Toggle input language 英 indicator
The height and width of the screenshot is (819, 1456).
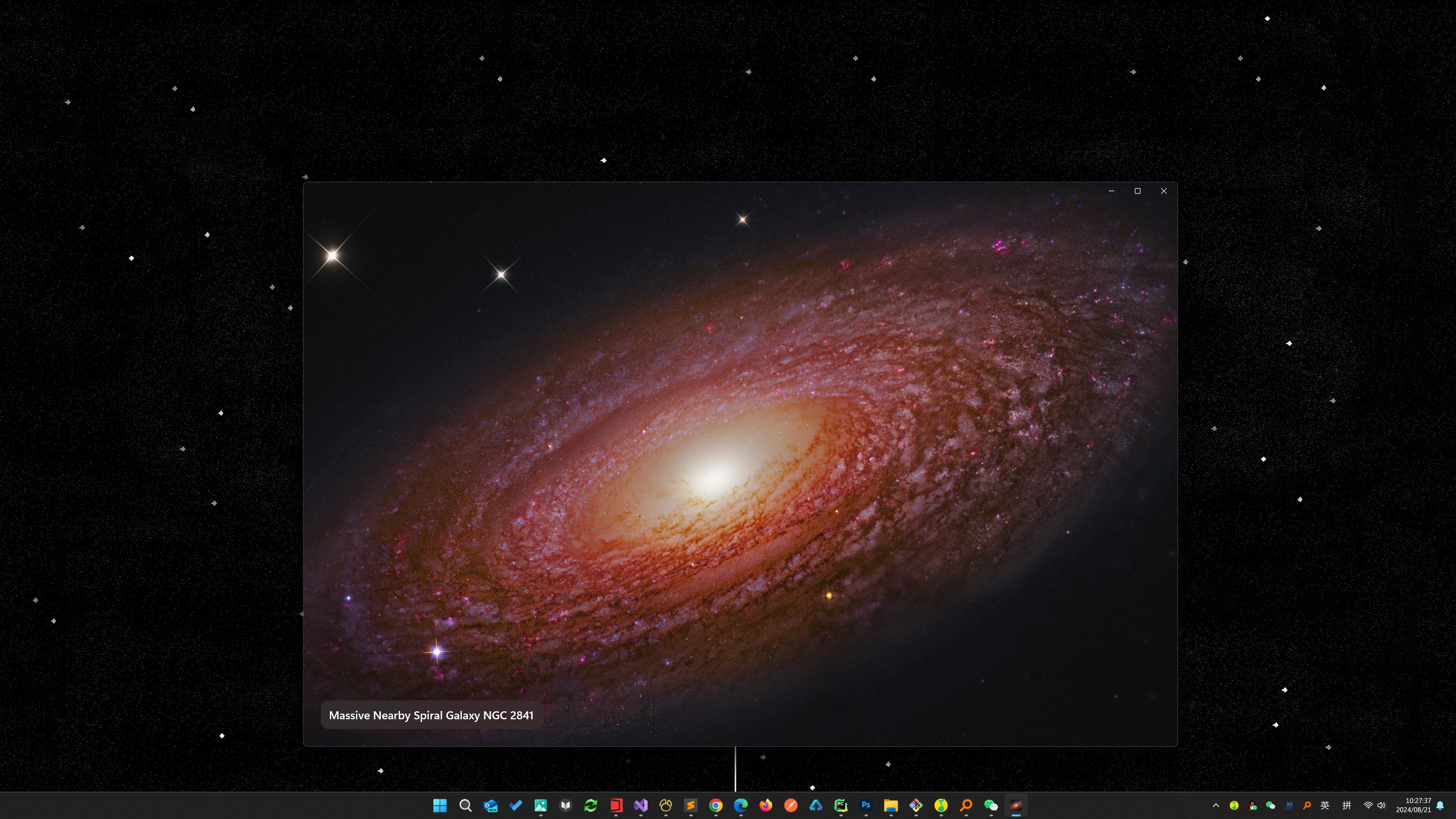[1324, 805]
